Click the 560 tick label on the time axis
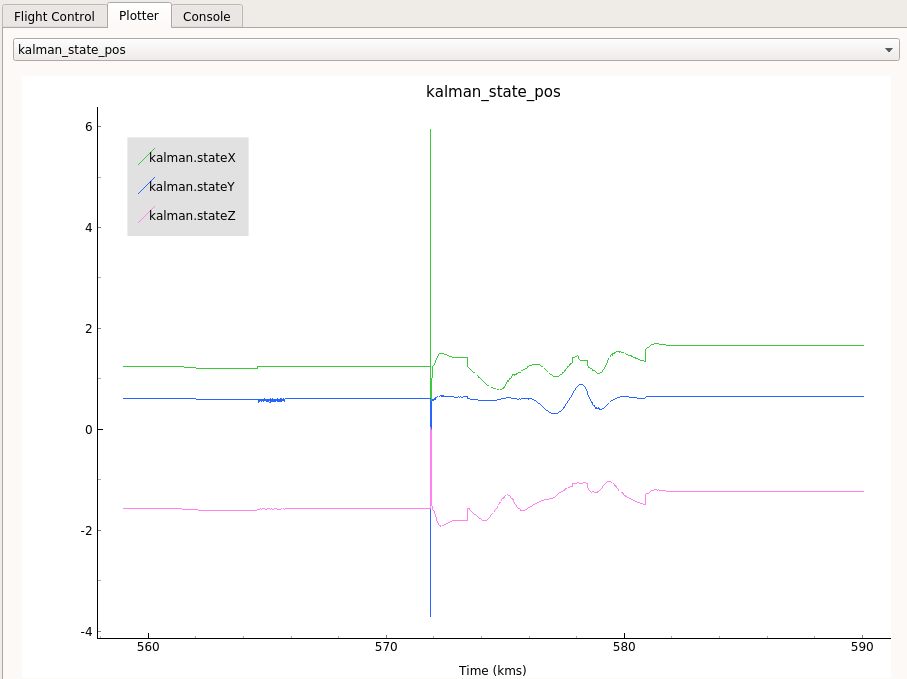This screenshot has width=907, height=679. [148, 648]
